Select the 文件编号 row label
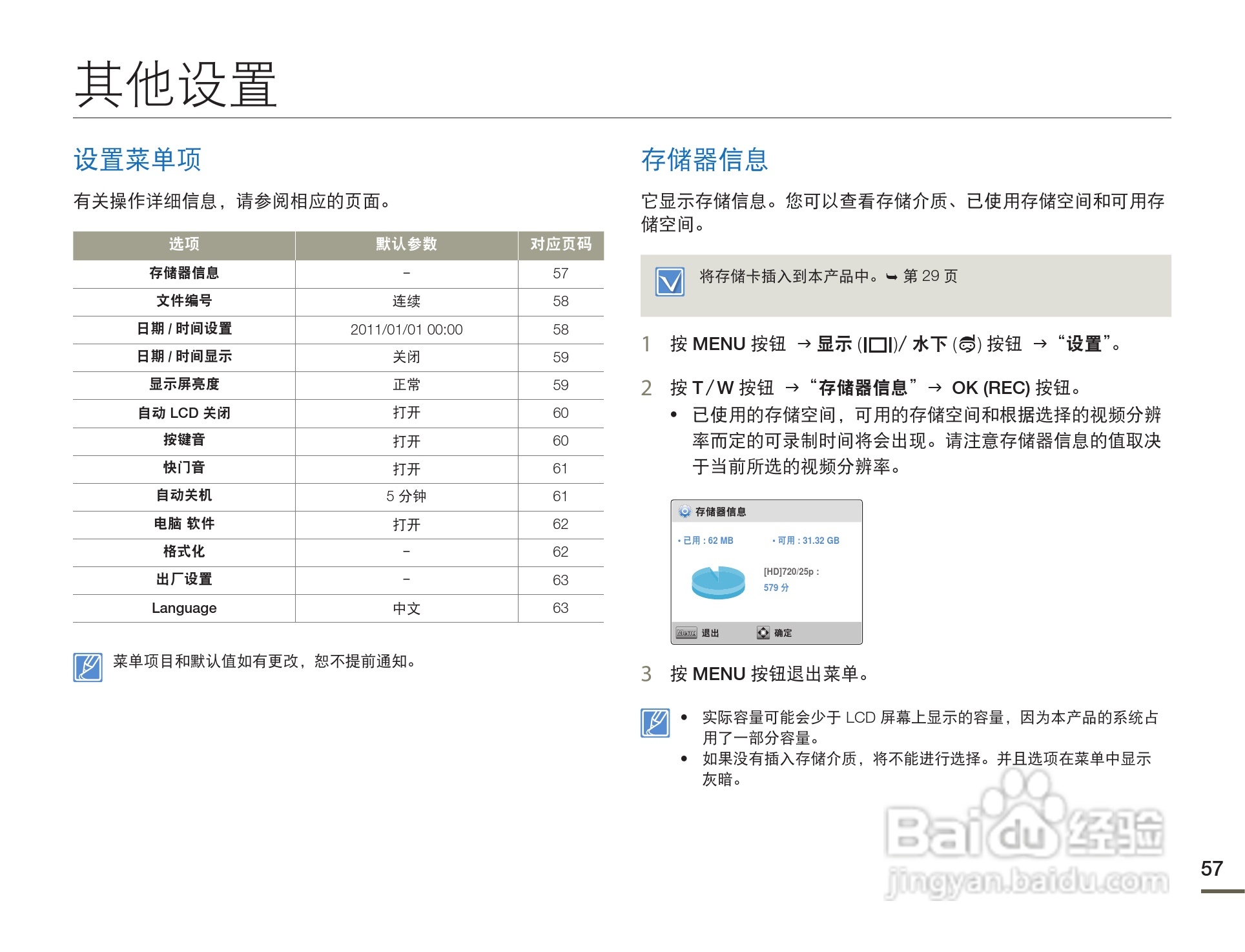The width and height of the screenshot is (1245, 952). click(184, 301)
